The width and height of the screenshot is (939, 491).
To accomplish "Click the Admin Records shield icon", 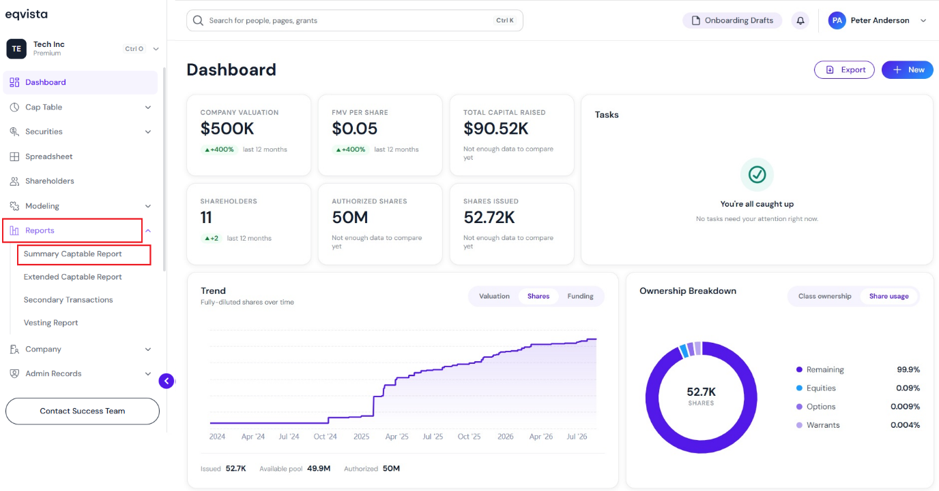I will (x=14, y=374).
